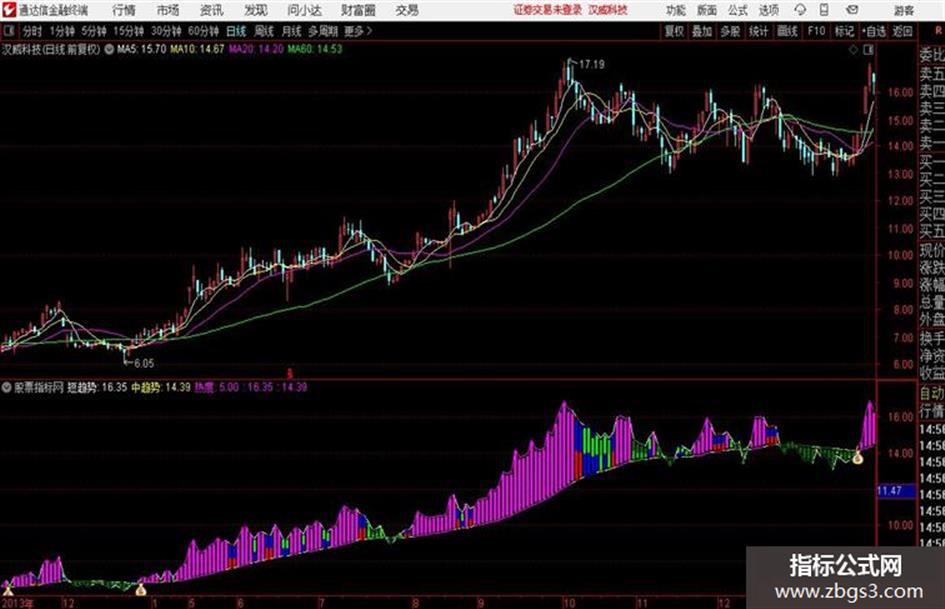Screen dimensions: 945x609
Task: Click the 2013年 date axis label
Action: (x=18, y=603)
